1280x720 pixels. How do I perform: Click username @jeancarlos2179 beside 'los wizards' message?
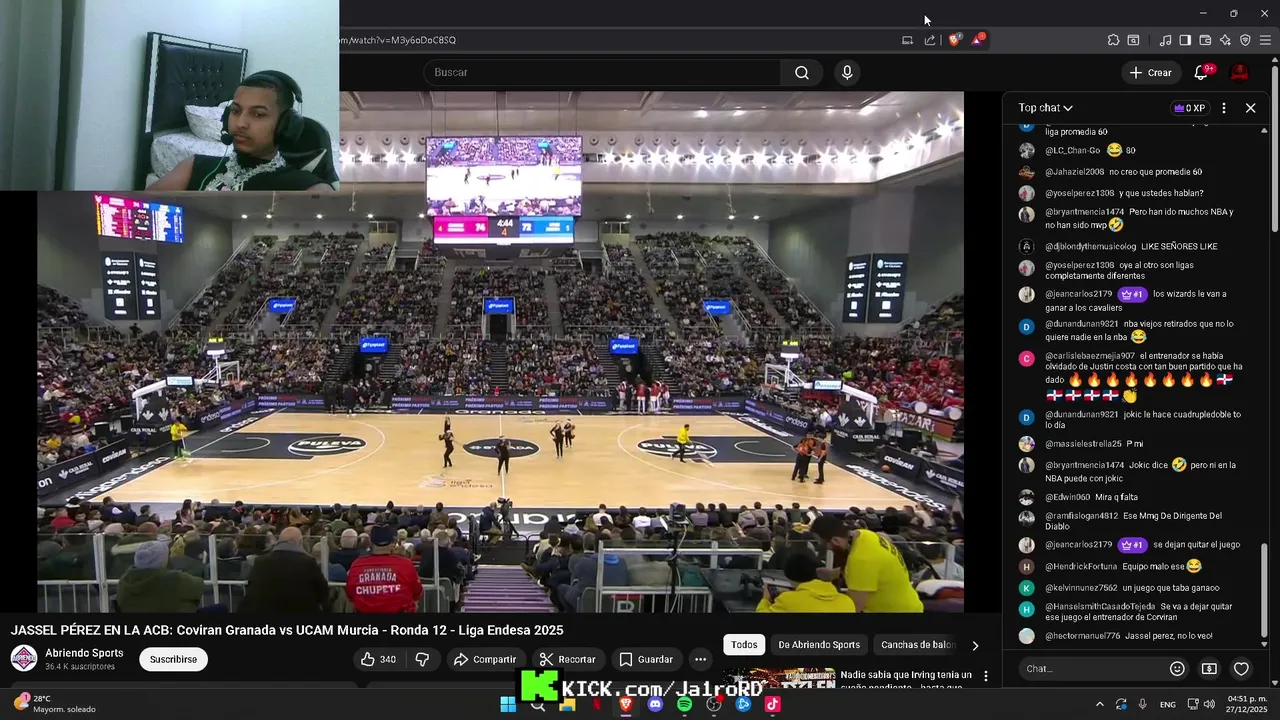point(1078,294)
